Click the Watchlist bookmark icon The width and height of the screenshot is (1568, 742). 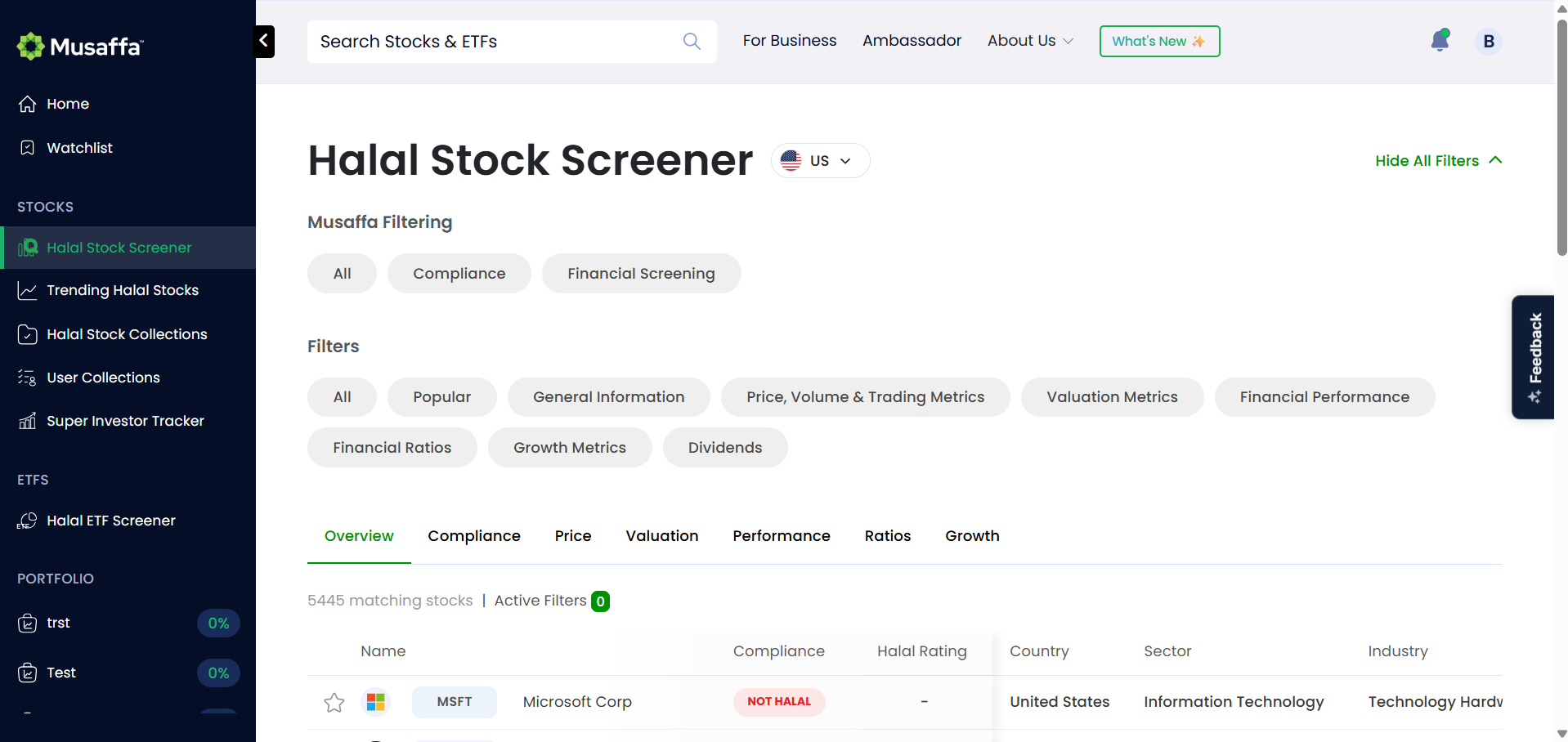pos(28,148)
